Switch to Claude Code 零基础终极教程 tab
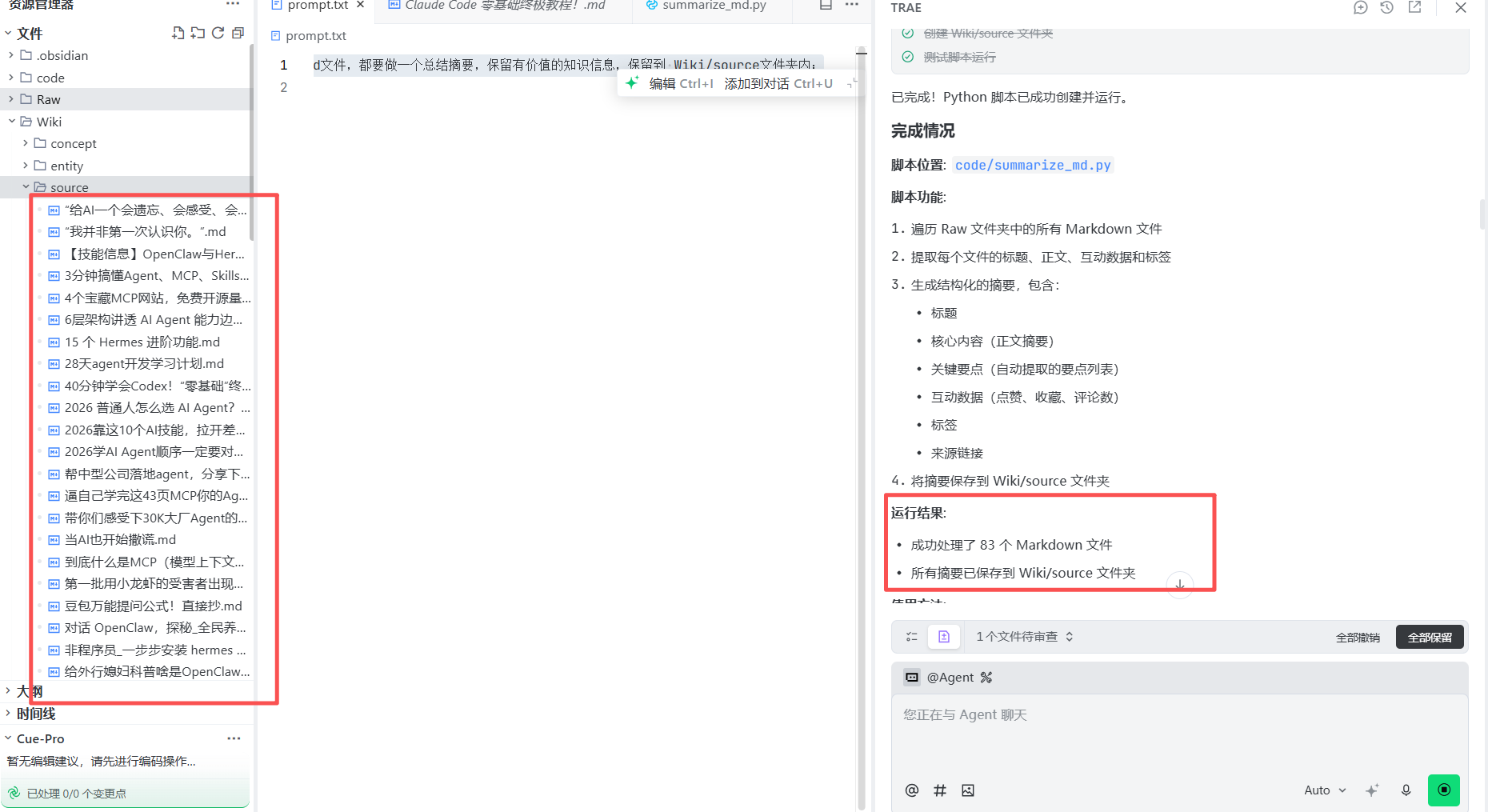 pos(504,5)
